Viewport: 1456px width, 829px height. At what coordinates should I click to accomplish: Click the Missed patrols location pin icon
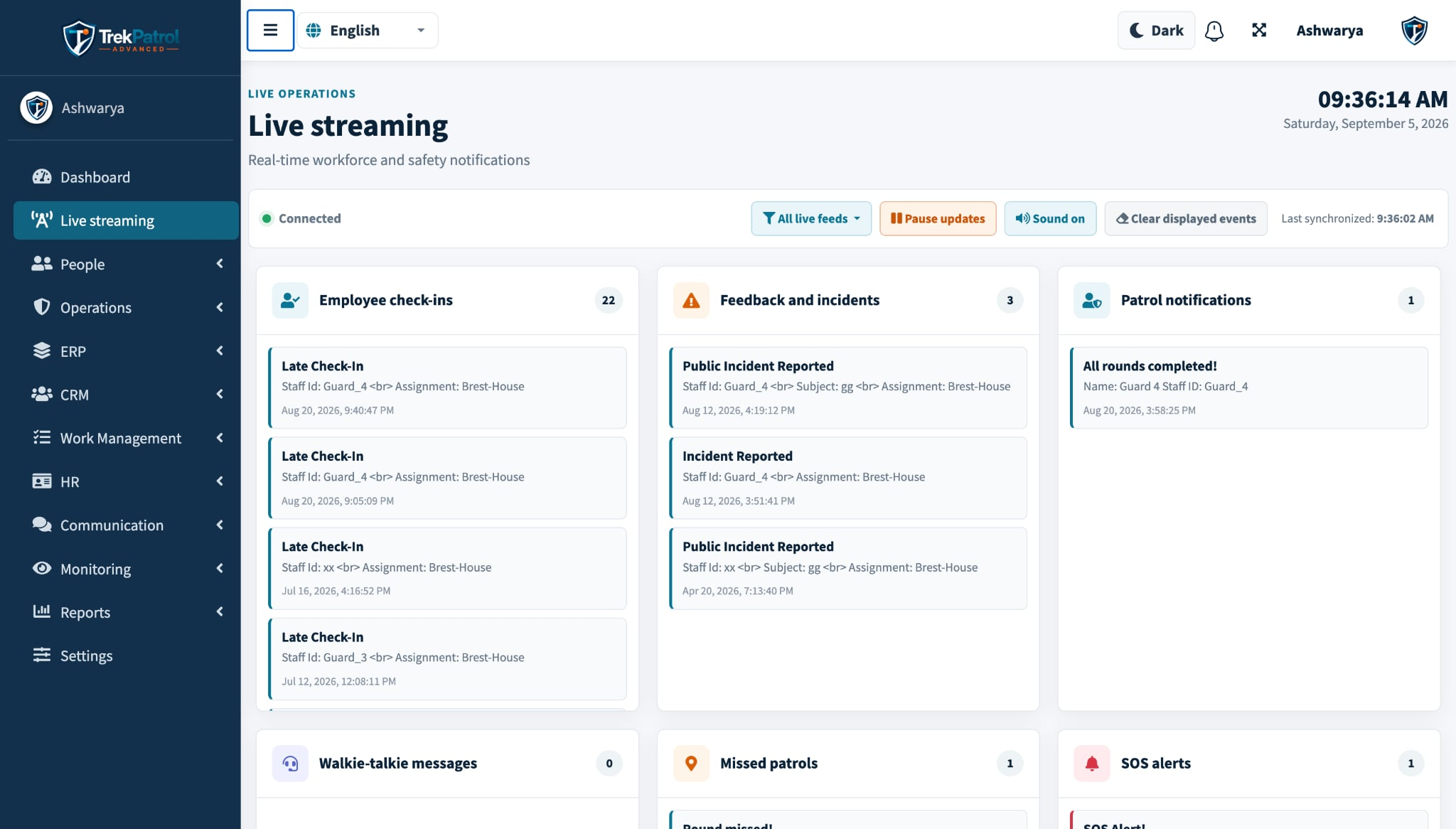691,764
